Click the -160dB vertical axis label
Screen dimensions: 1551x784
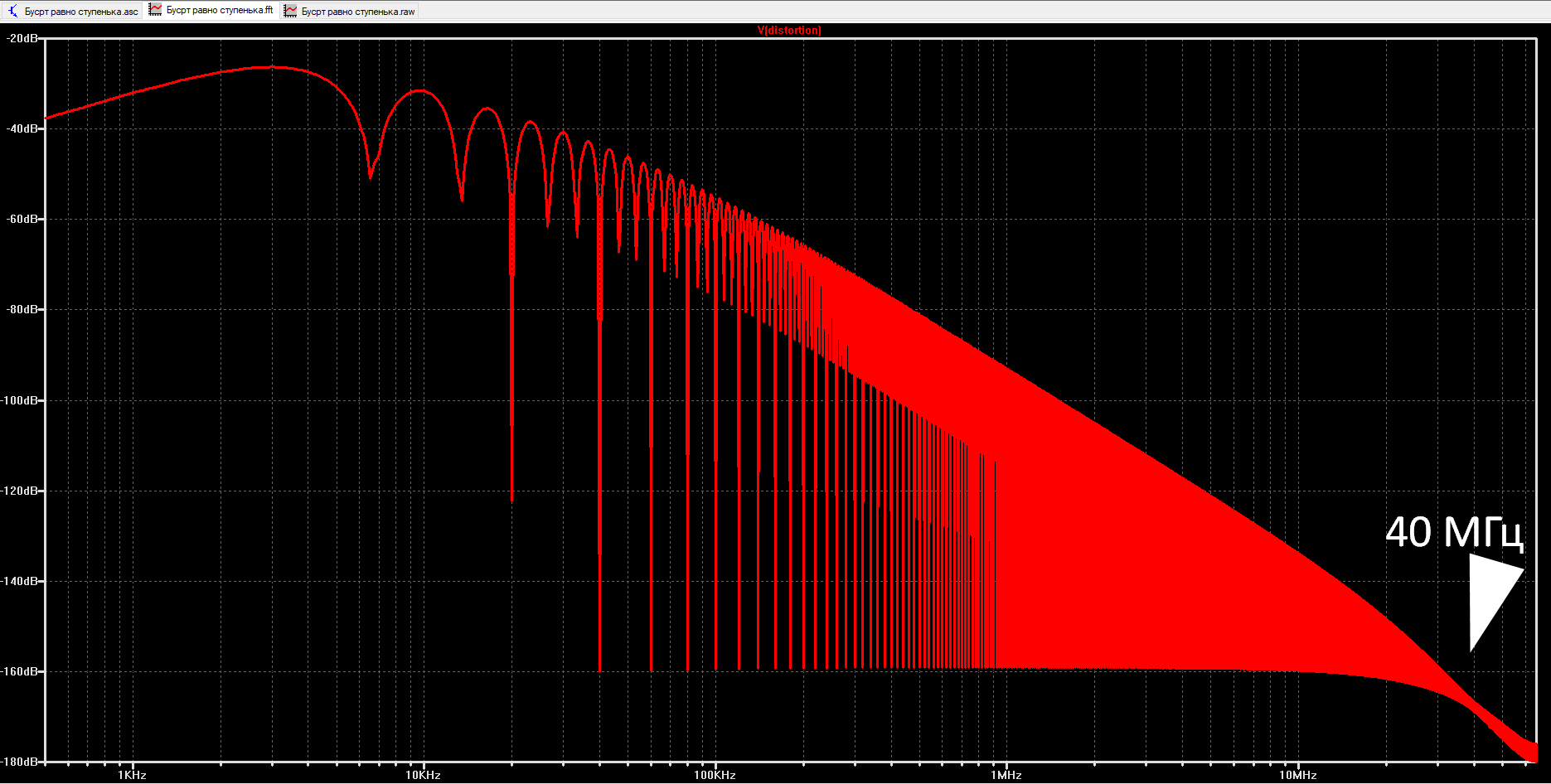tap(20, 671)
